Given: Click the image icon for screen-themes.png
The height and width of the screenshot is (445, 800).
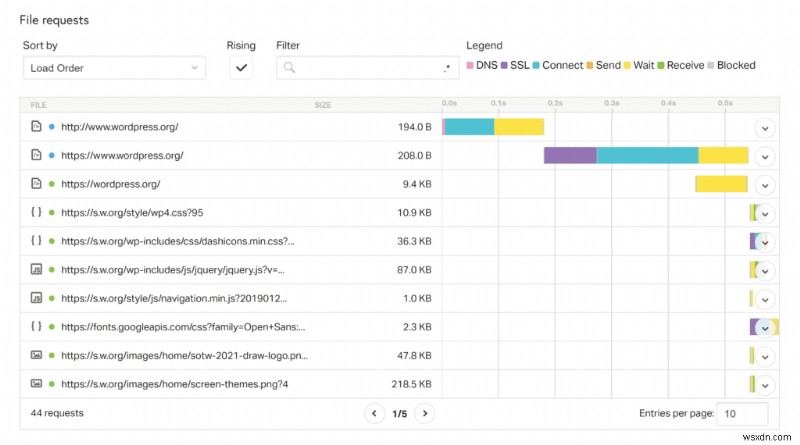Looking at the screenshot, I should (x=36, y=384).
